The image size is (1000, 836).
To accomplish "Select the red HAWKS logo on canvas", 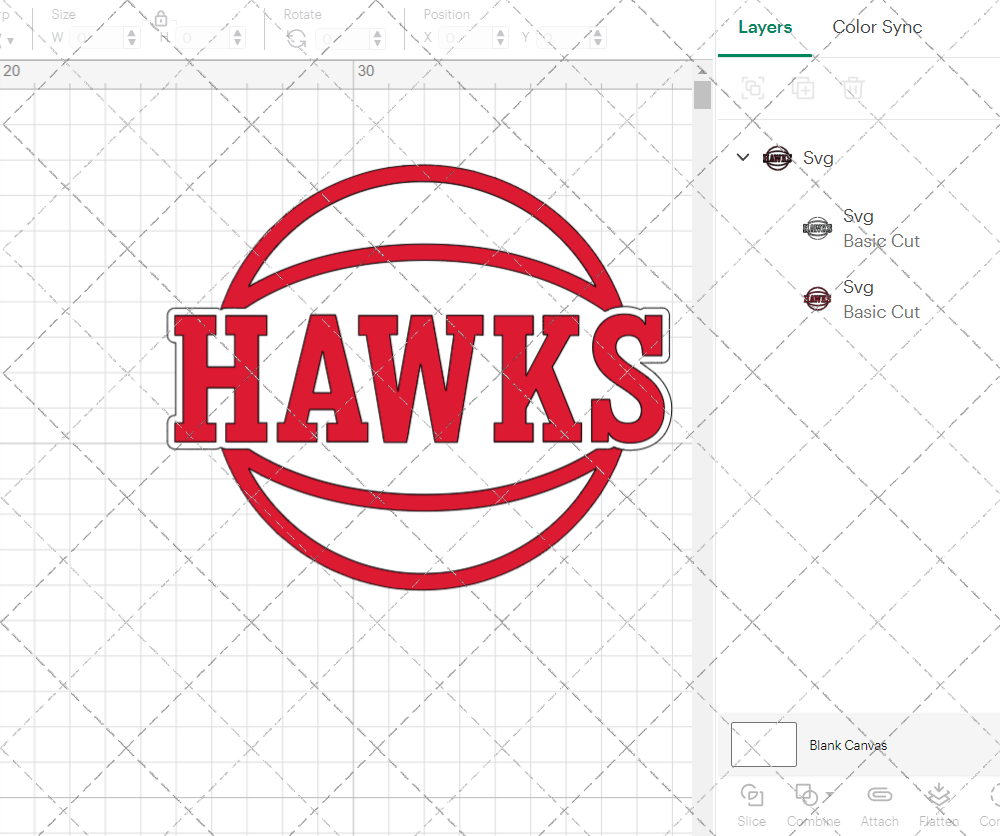I will 419,378.
